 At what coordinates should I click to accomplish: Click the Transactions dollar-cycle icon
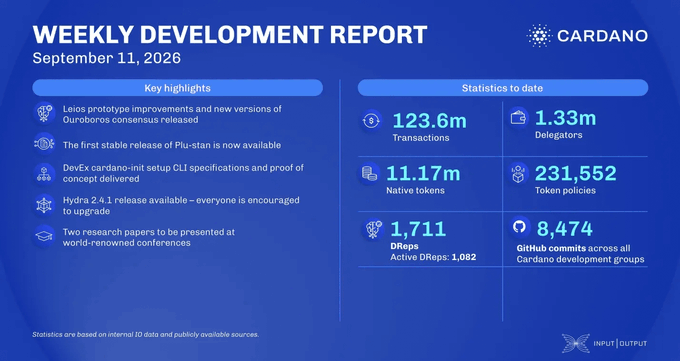coord(371,121)
